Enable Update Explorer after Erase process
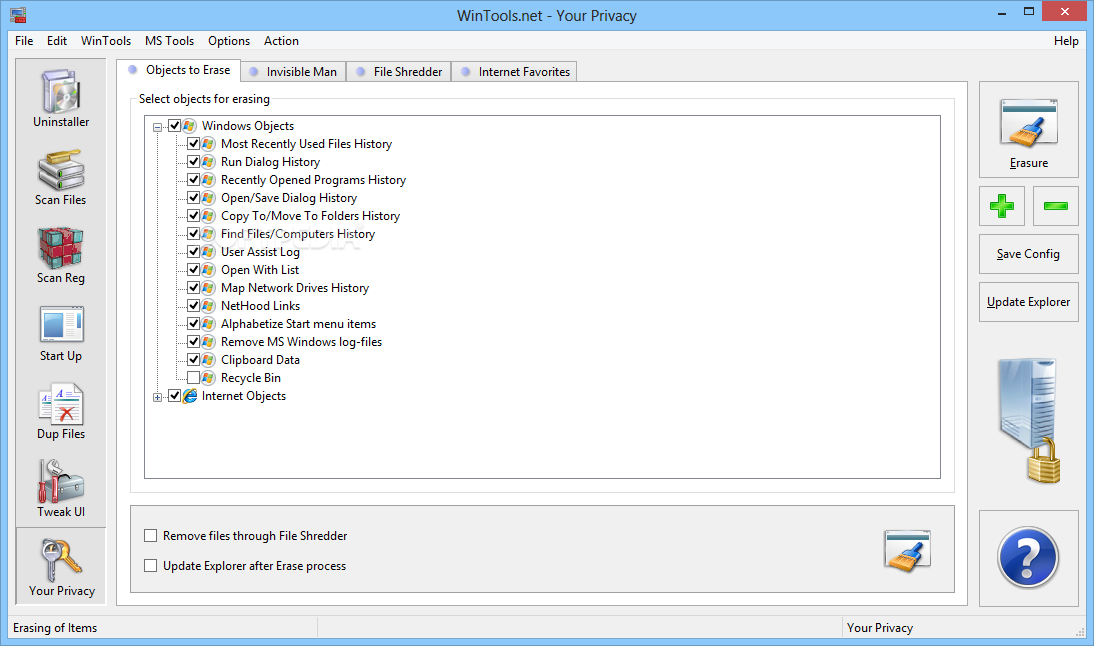This screenshot has width=1094, height=646. tap(150, 566)
